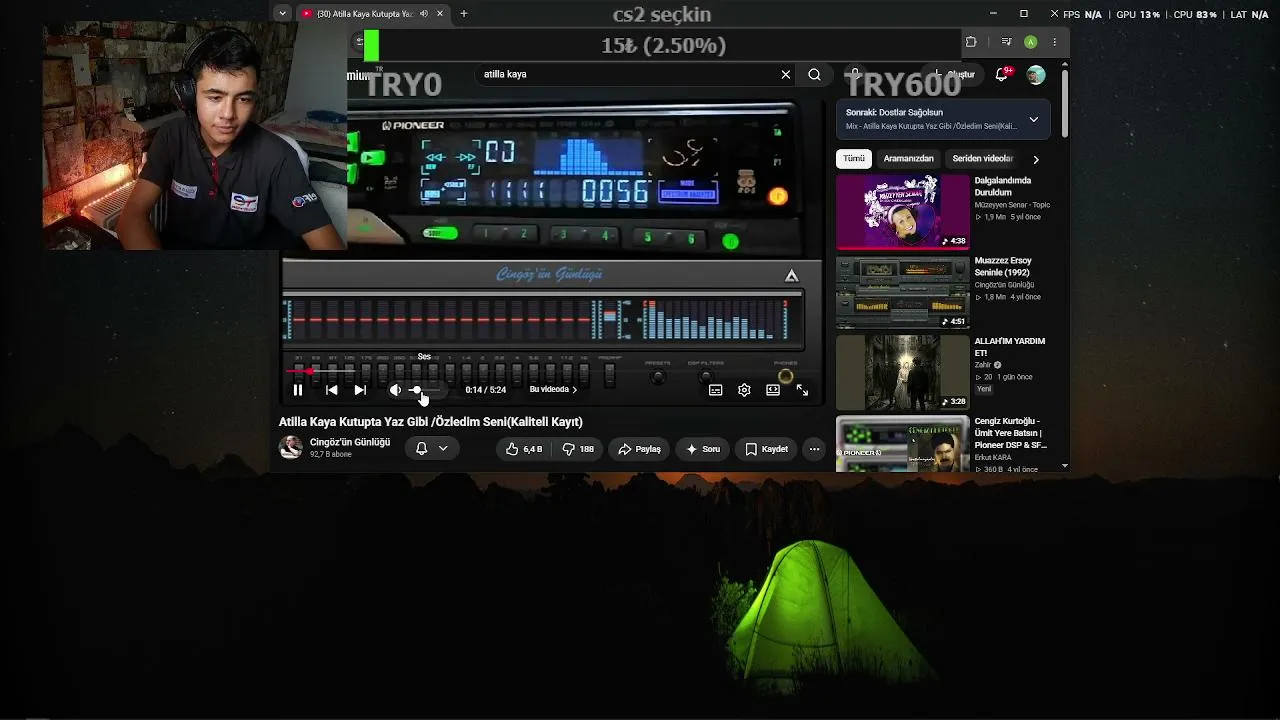This screenshot has width=1280, height=720.
Task: Enter fullscreen mode
Action: pyautogui.click(x=802, y=390)
